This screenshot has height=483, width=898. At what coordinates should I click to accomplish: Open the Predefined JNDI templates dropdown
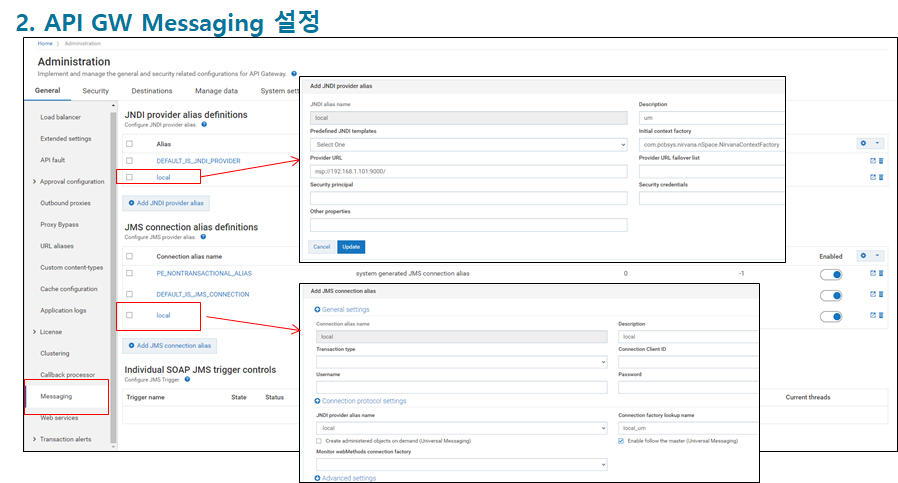point(468,144)
